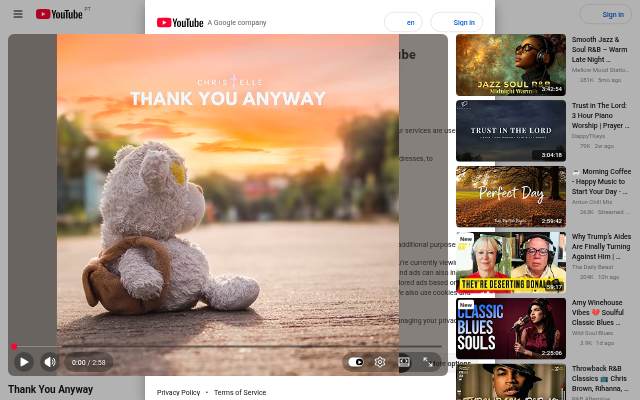640x400 pixels.
Task: Open the Trust in the Lord thumbnail
Action: pyautogui.click(x=511, y=131)
